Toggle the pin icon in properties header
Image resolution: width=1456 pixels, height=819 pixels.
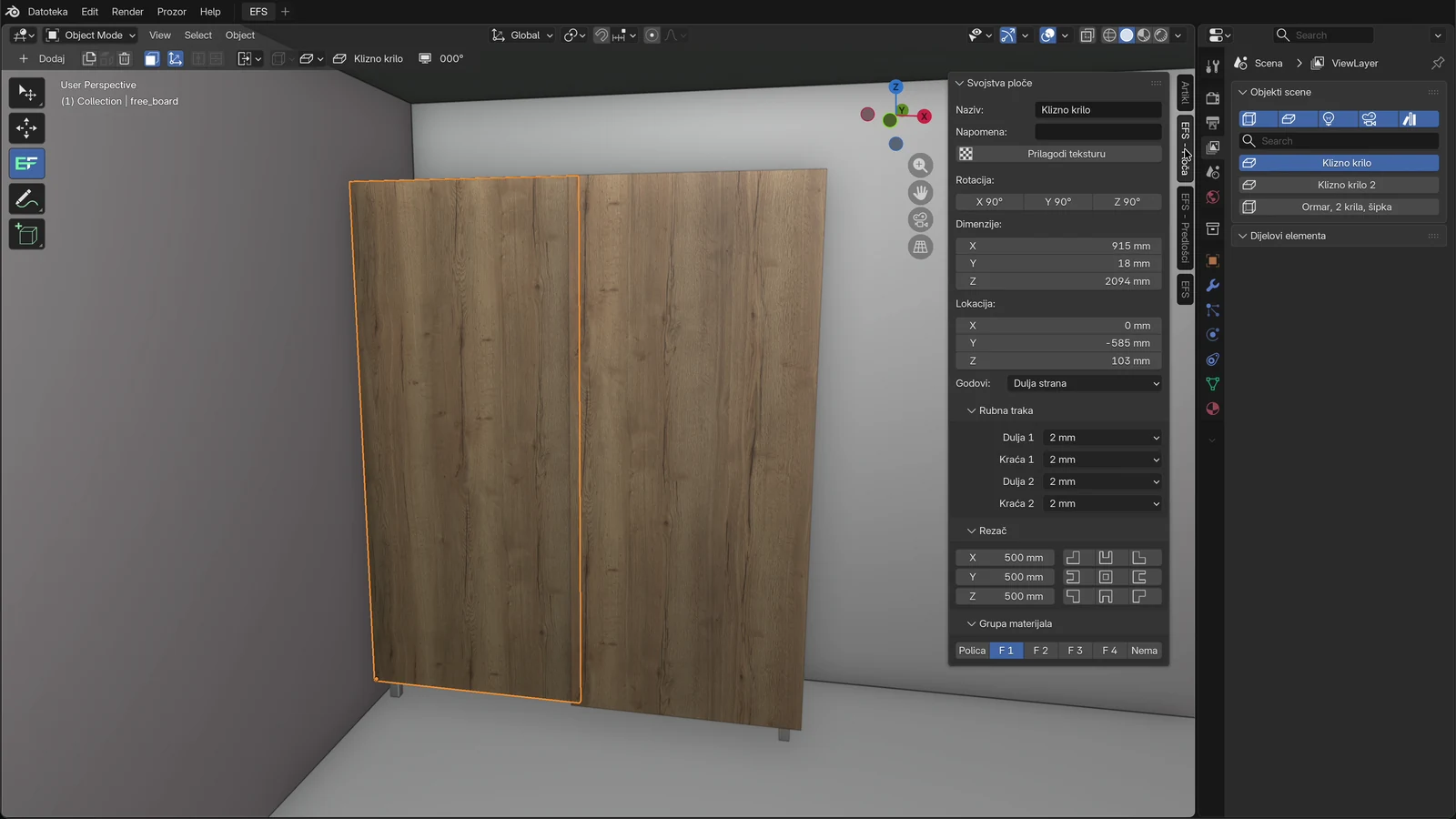pos(1438,63)
